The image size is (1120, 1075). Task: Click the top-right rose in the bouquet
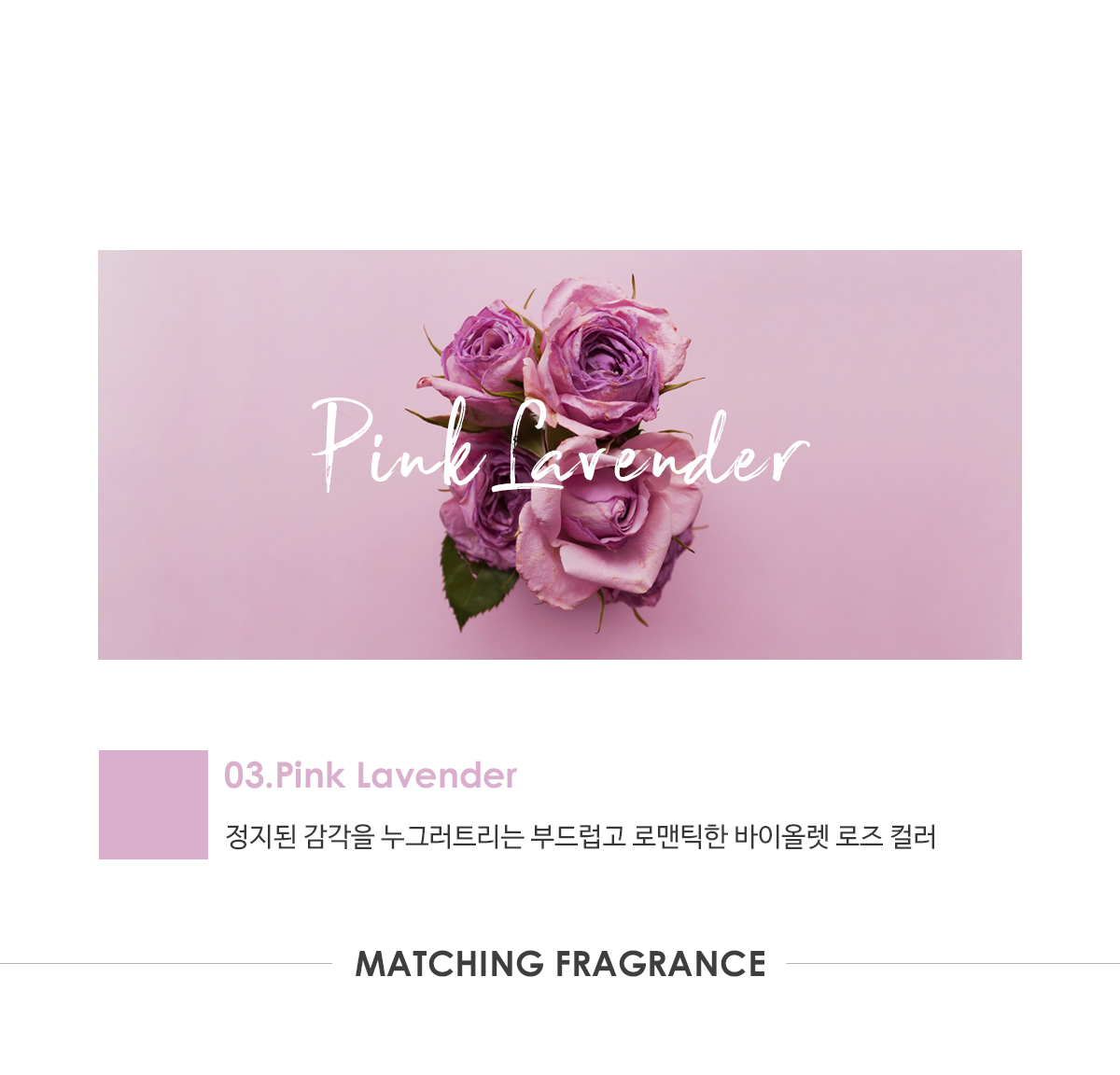[x=605, y=355]
